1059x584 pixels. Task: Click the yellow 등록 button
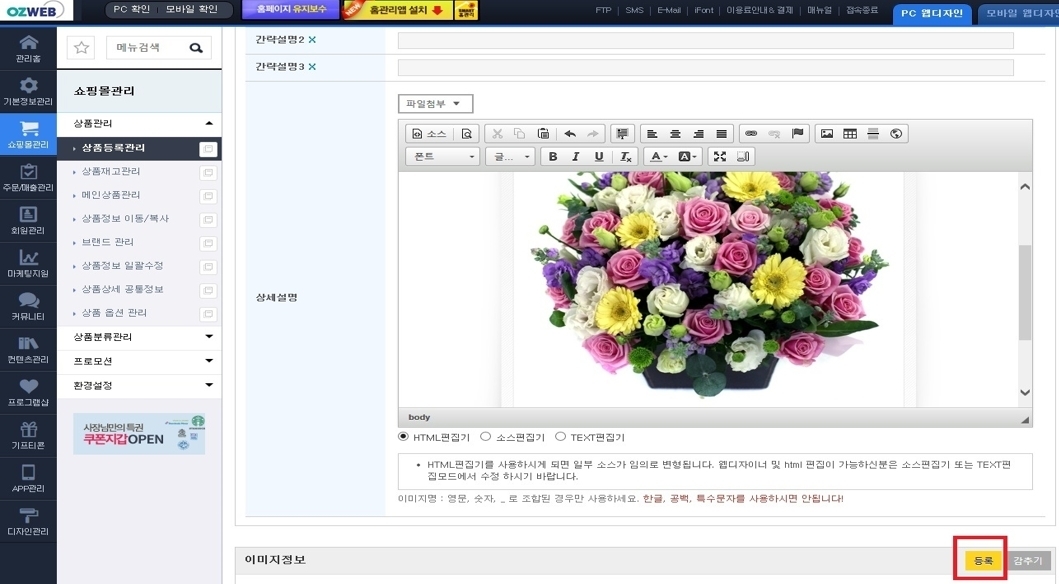coord(983,561)
